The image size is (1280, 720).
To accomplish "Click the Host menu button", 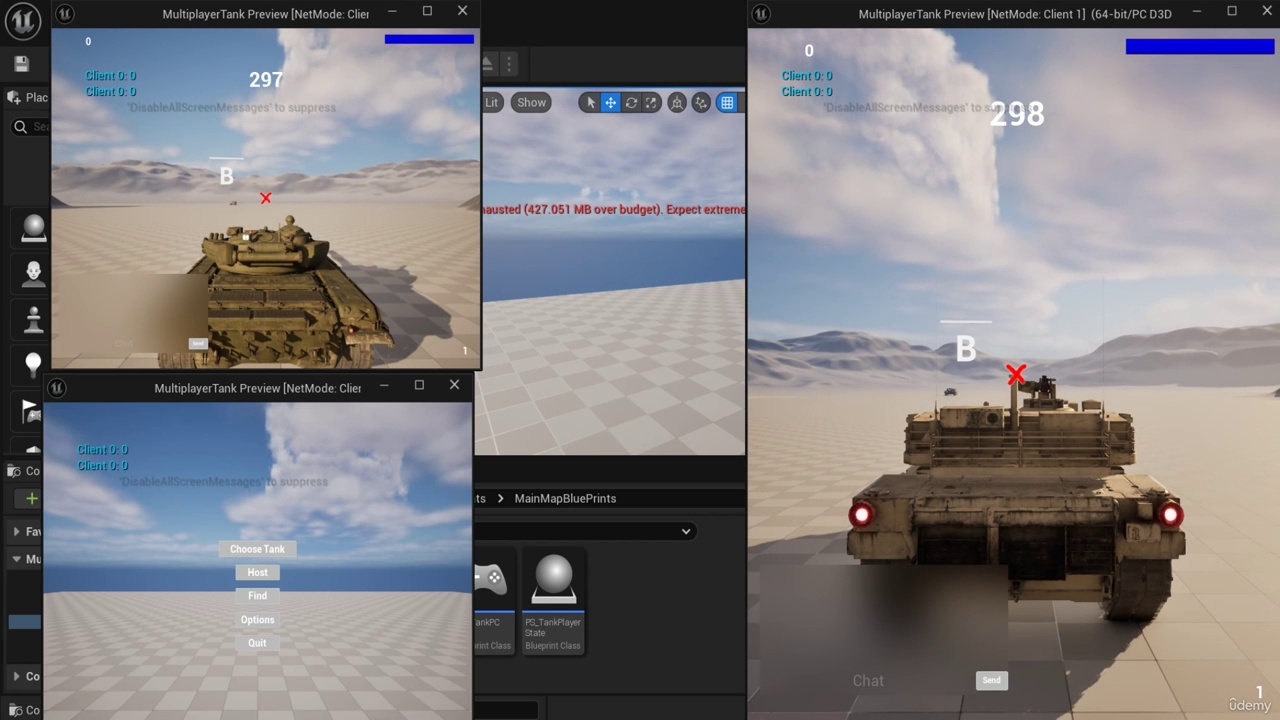I will coord(257,572).
